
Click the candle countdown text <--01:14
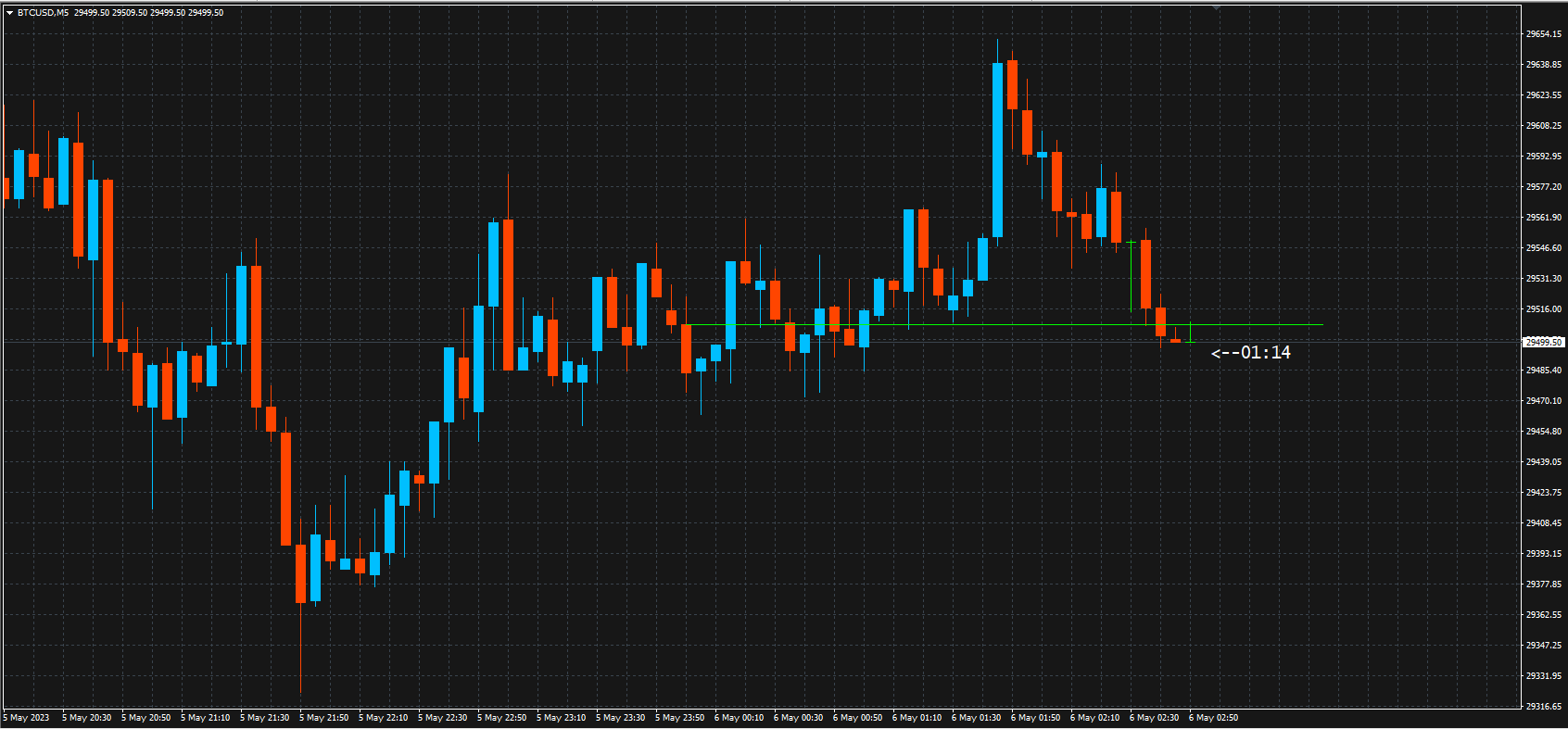tap(1251, 352)
